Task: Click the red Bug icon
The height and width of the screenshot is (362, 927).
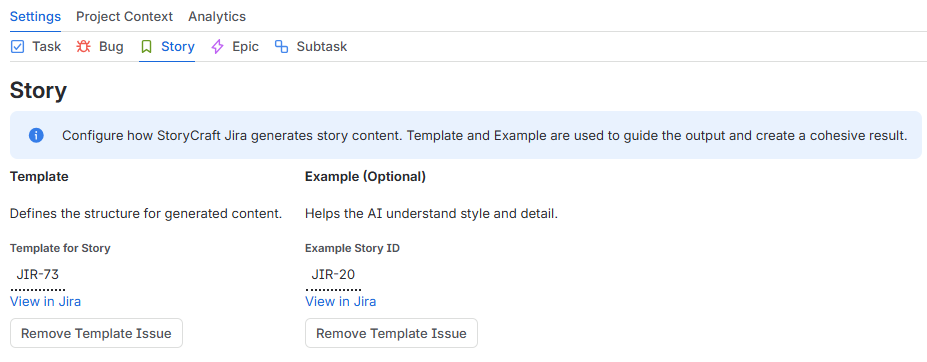Action: [83, 47]
